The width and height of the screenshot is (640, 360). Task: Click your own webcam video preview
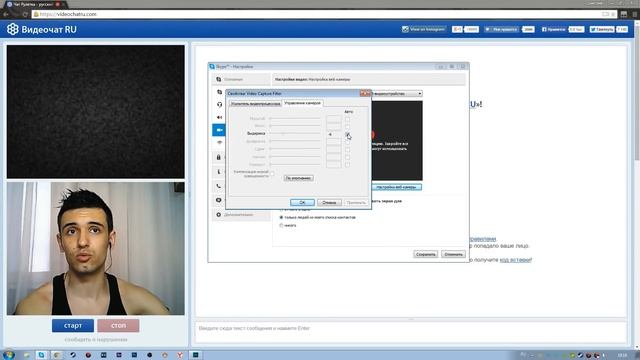96,248
